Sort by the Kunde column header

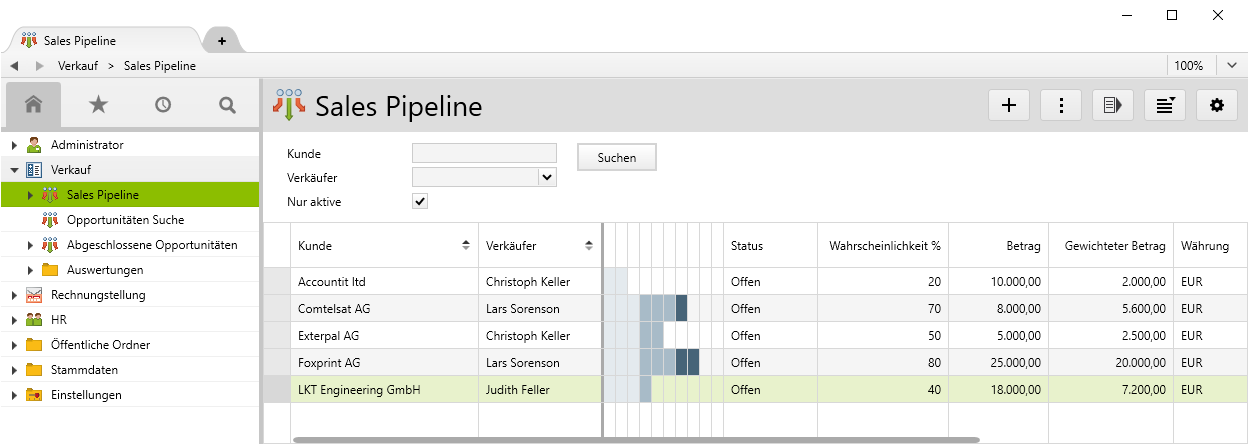[384, 245]
